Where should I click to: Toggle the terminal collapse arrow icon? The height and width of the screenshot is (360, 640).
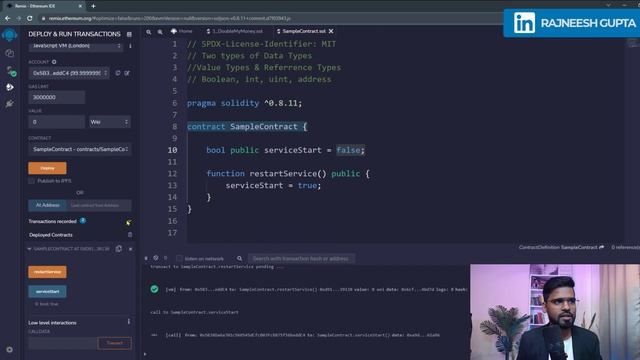coord(146,258)
